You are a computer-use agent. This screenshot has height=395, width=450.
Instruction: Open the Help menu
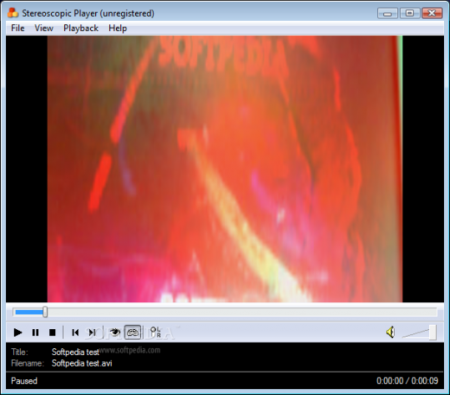118,28
